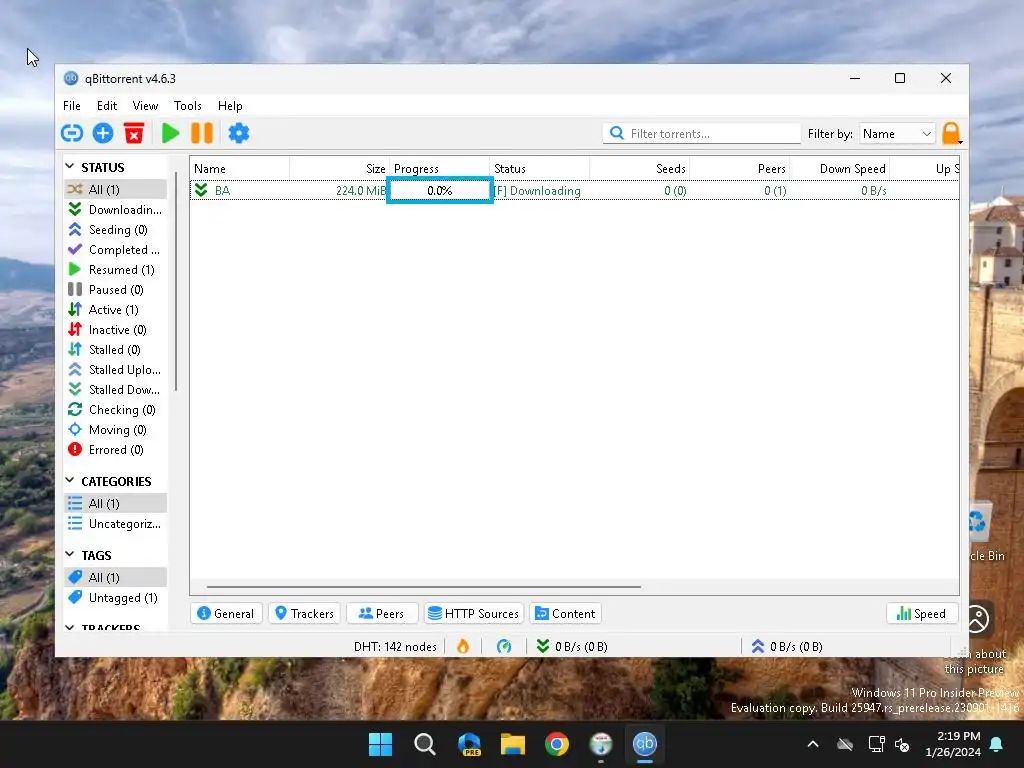The height and width of the screenshot is (768, 1024).
Task: Click the 0.0% progress bar
Action: [440, 191]
